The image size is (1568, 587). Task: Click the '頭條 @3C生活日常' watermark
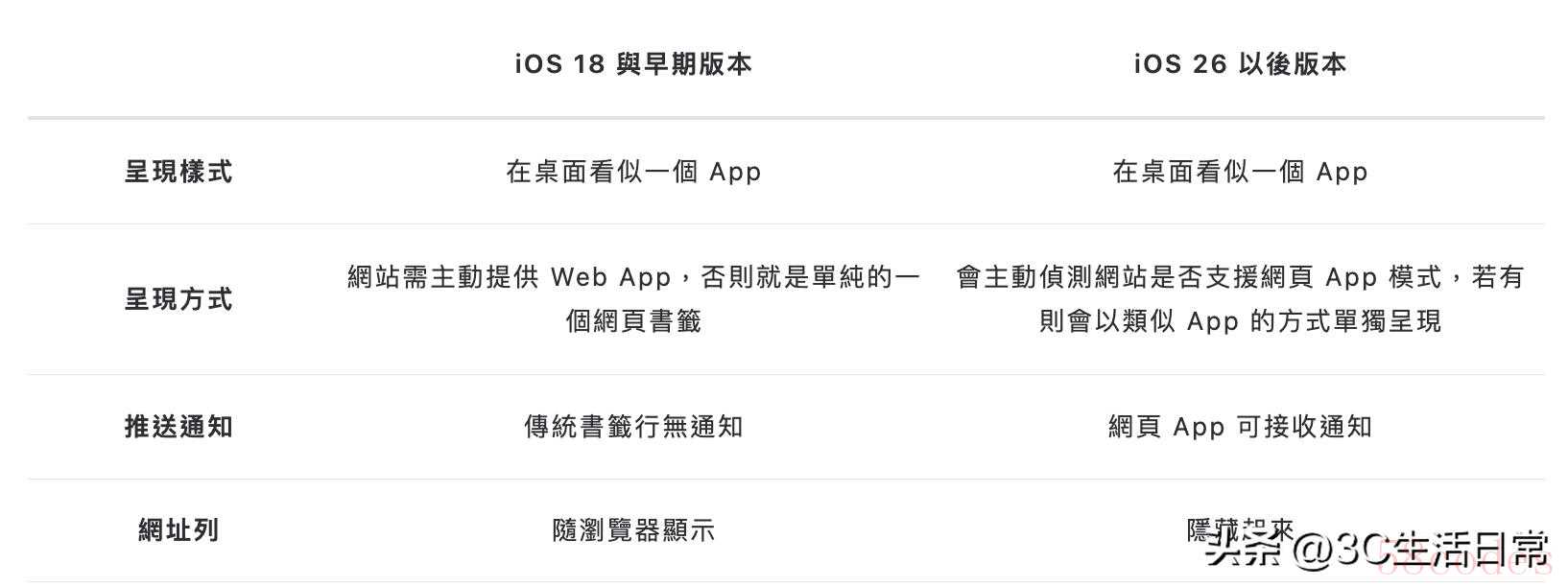click(x=1377, y=549)
